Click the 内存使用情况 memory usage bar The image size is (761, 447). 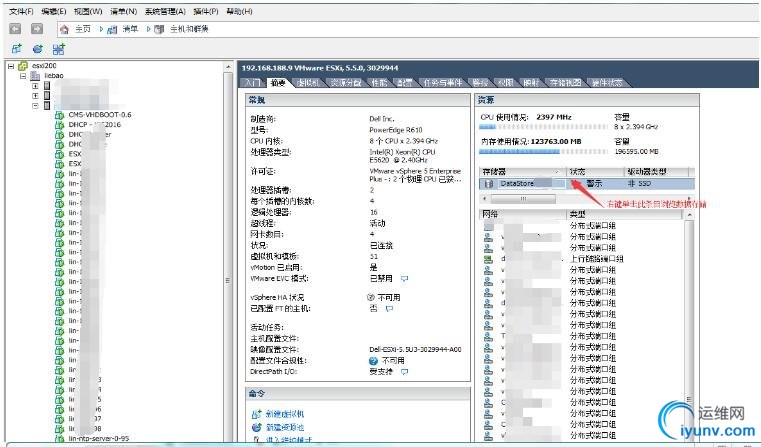pos(543,152)
